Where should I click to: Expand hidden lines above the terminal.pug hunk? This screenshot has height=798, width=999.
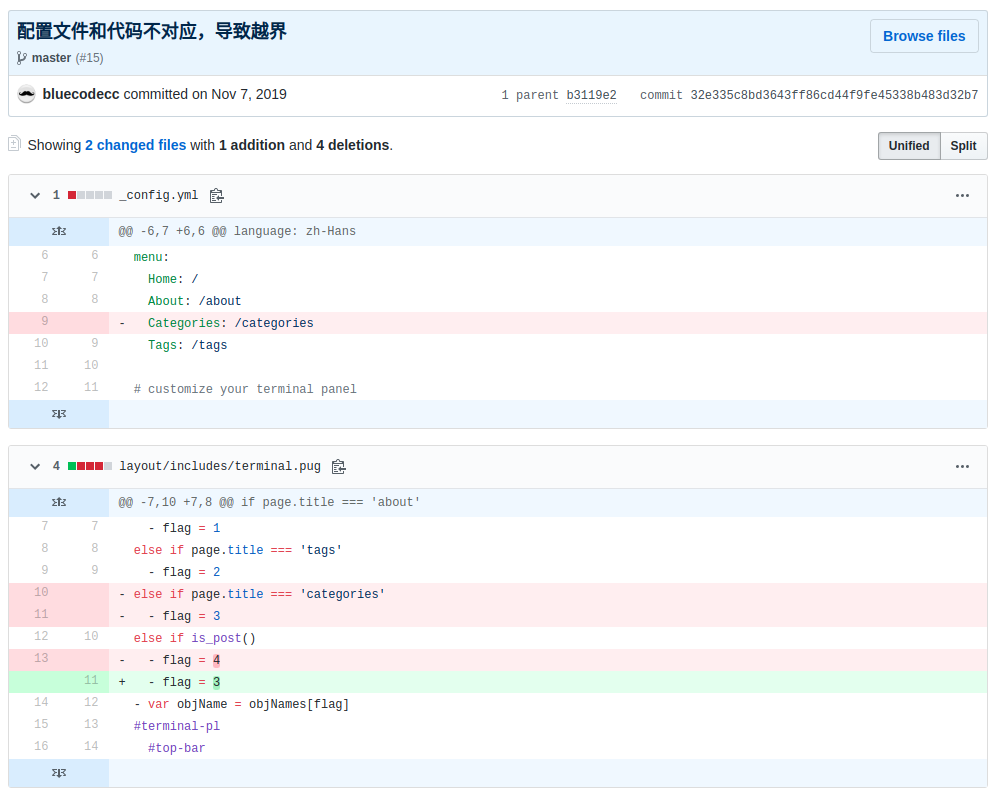[x=58, y=502]
